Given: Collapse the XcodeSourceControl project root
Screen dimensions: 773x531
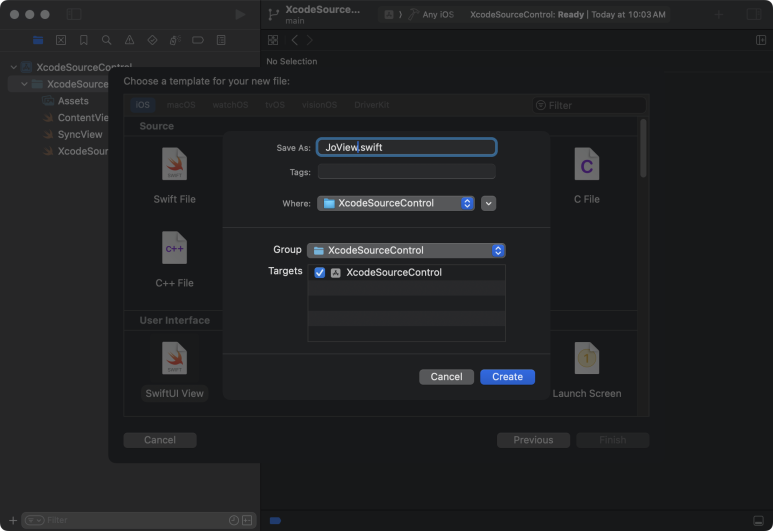Looking at the screenshot, I should 14,67.
